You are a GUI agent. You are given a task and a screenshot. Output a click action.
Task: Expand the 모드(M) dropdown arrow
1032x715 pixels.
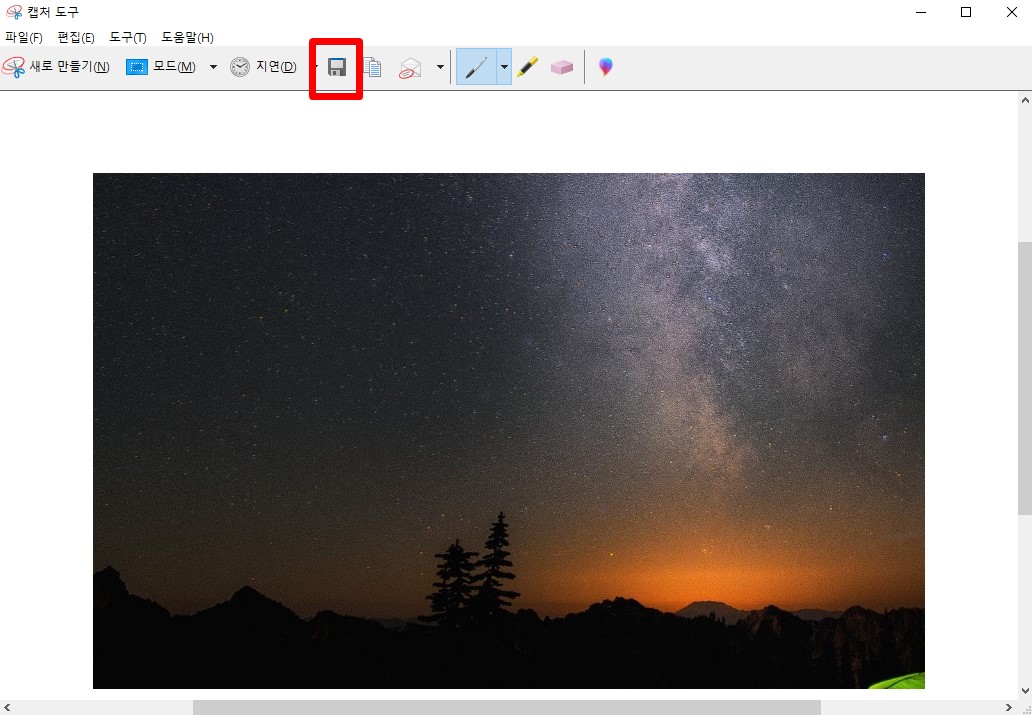tap(213, 66)
